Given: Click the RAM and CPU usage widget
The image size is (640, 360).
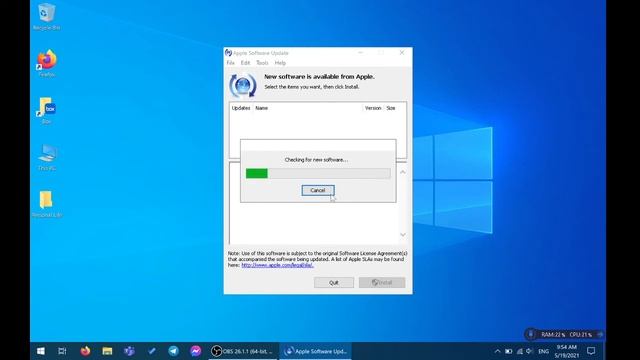Looking at the screenshot, I should 564,334.
